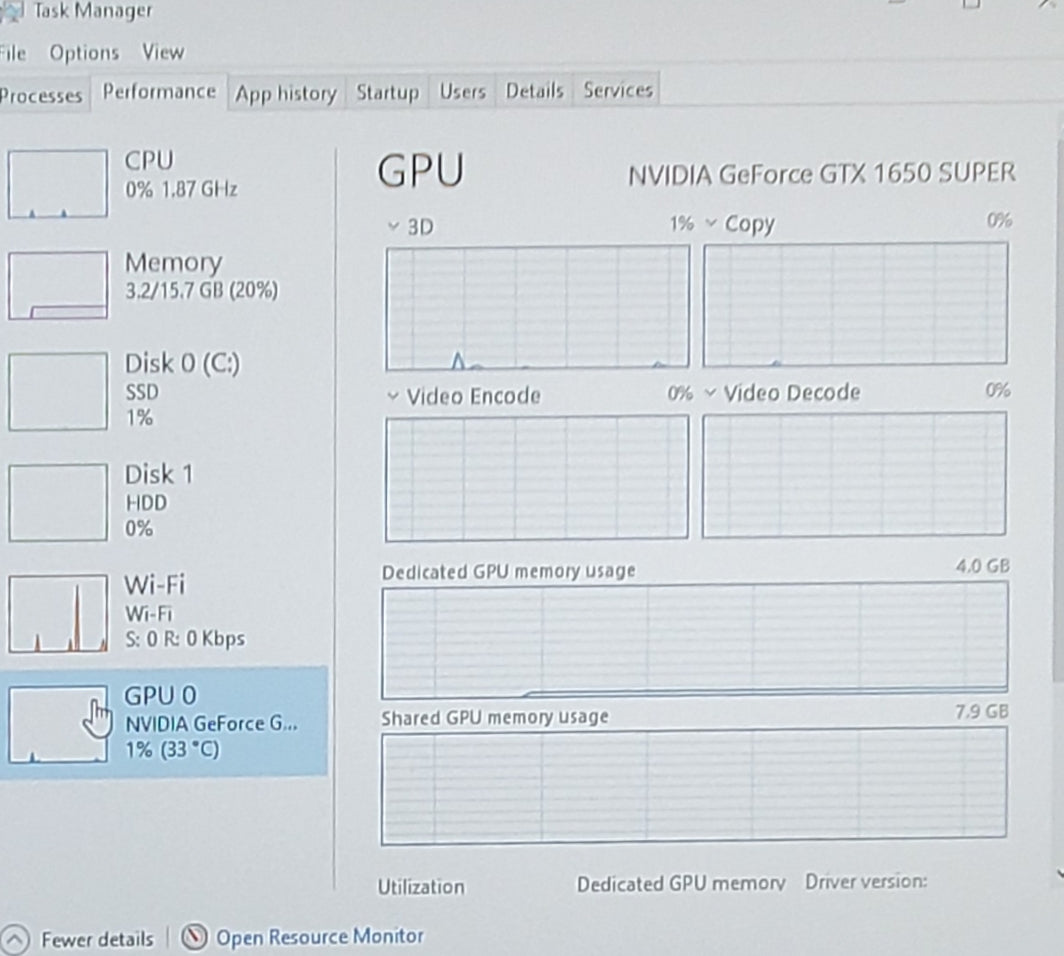Click the GPU heading text
Image resolution: width=1064 pixels, height=956 pixels.
pyautogui.click(x=421, y=170)
